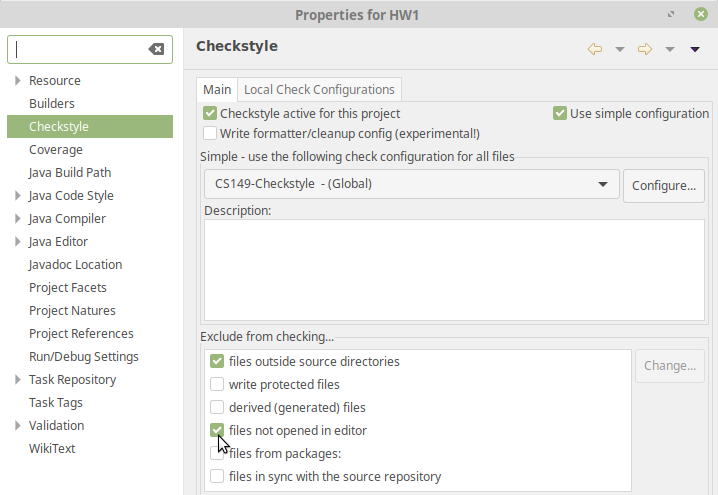Select Java Build Path in sidebar
Viewport: 718px width, 495px height.
pos(70,173)
